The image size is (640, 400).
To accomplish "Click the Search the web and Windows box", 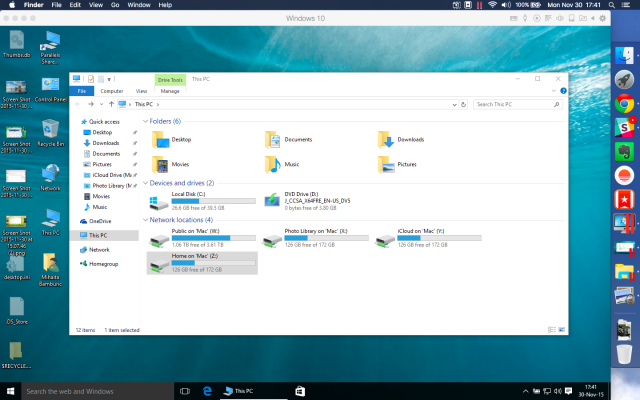I will 97,391.
